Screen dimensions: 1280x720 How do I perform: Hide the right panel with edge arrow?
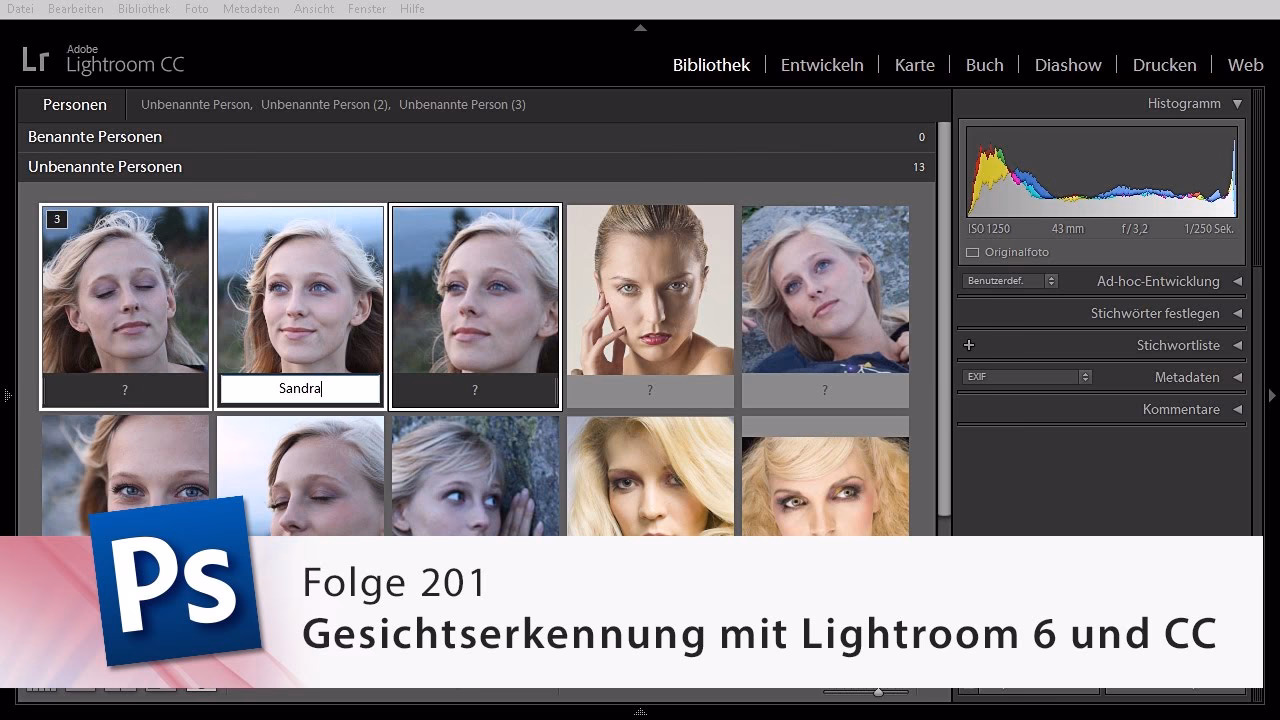(1272, 396)
